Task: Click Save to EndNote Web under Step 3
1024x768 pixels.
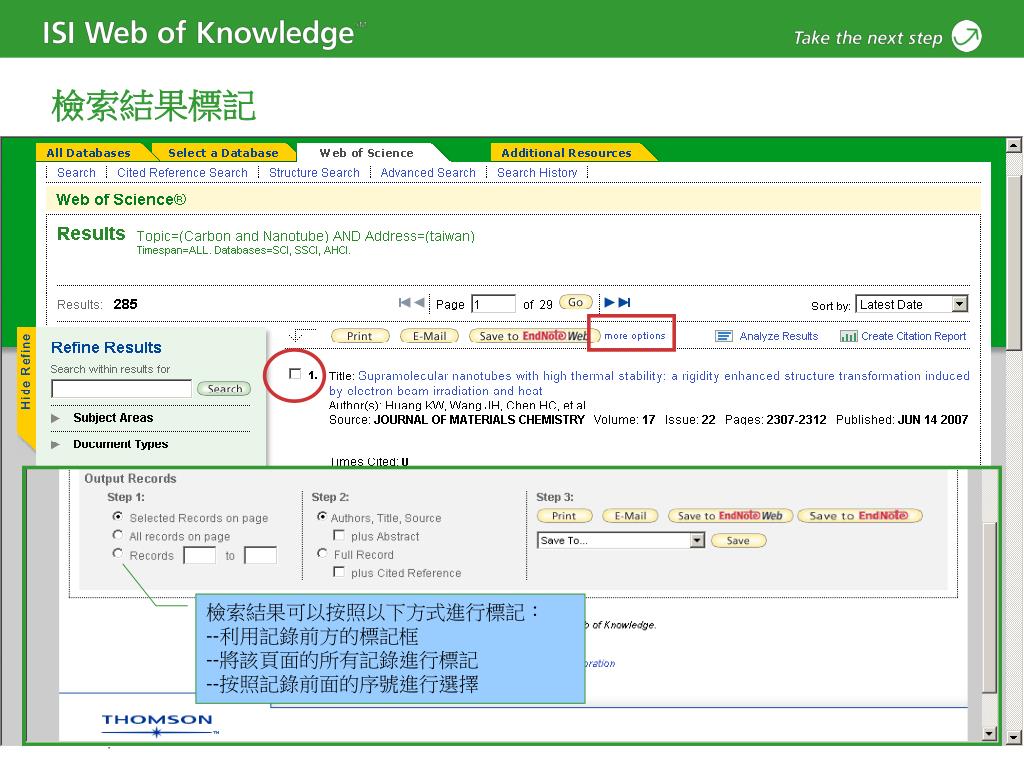Action: click(730, 516)
